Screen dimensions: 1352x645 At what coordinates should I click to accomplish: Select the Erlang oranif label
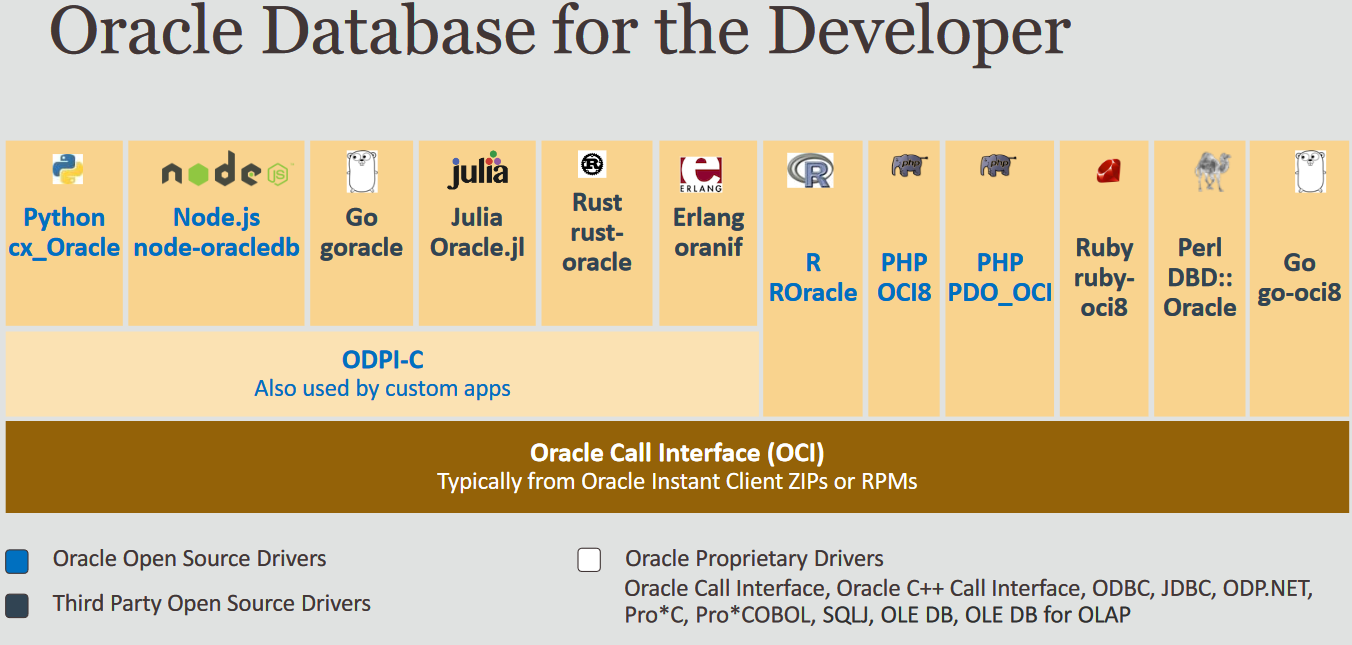tap(709, 232)
